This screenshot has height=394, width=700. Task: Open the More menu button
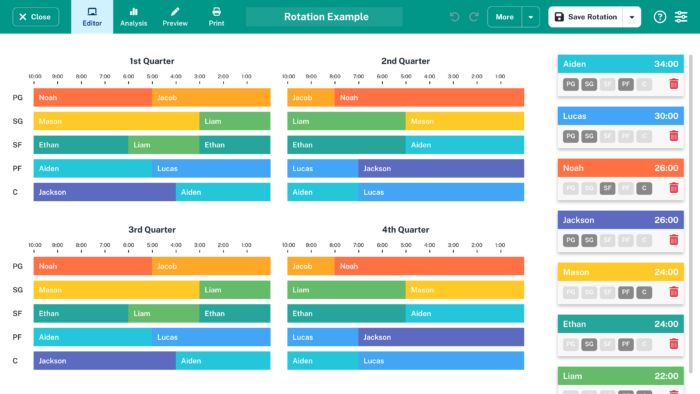coord(504,17)
